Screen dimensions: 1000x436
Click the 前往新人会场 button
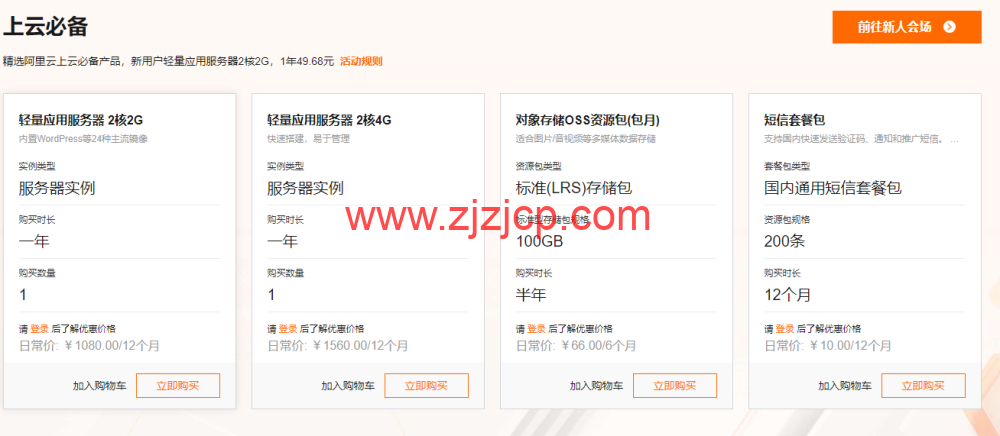click(906, 27)
